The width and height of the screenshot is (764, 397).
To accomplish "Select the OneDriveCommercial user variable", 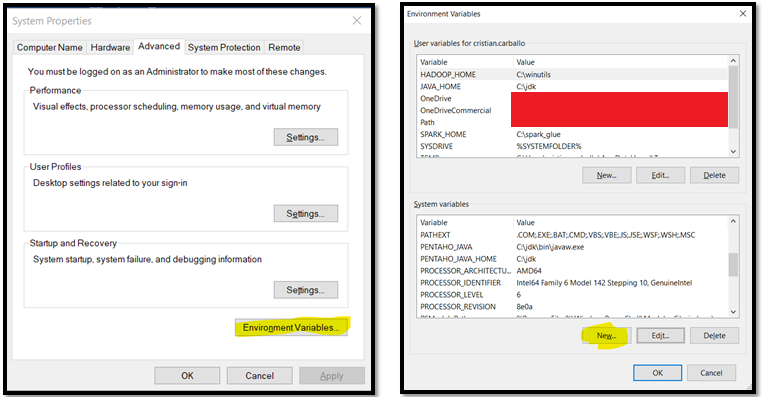I will click(456, 111).
